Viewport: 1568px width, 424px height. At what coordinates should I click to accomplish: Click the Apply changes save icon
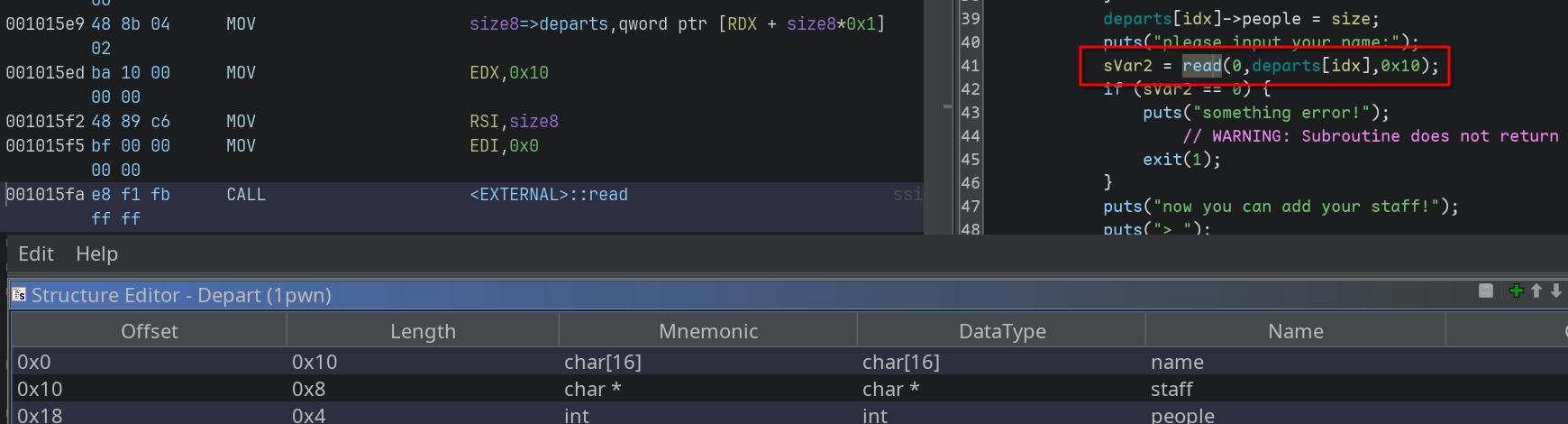(x=1486, y=290)
